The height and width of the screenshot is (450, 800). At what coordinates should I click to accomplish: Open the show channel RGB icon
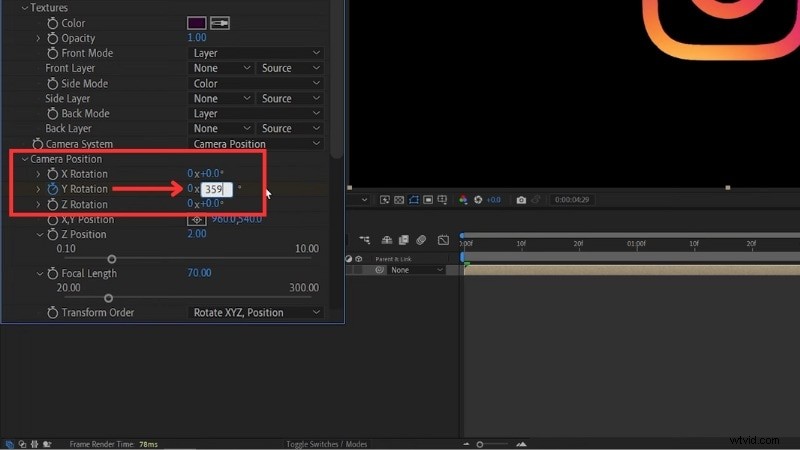pyautogui.click(x=463, y=199)
